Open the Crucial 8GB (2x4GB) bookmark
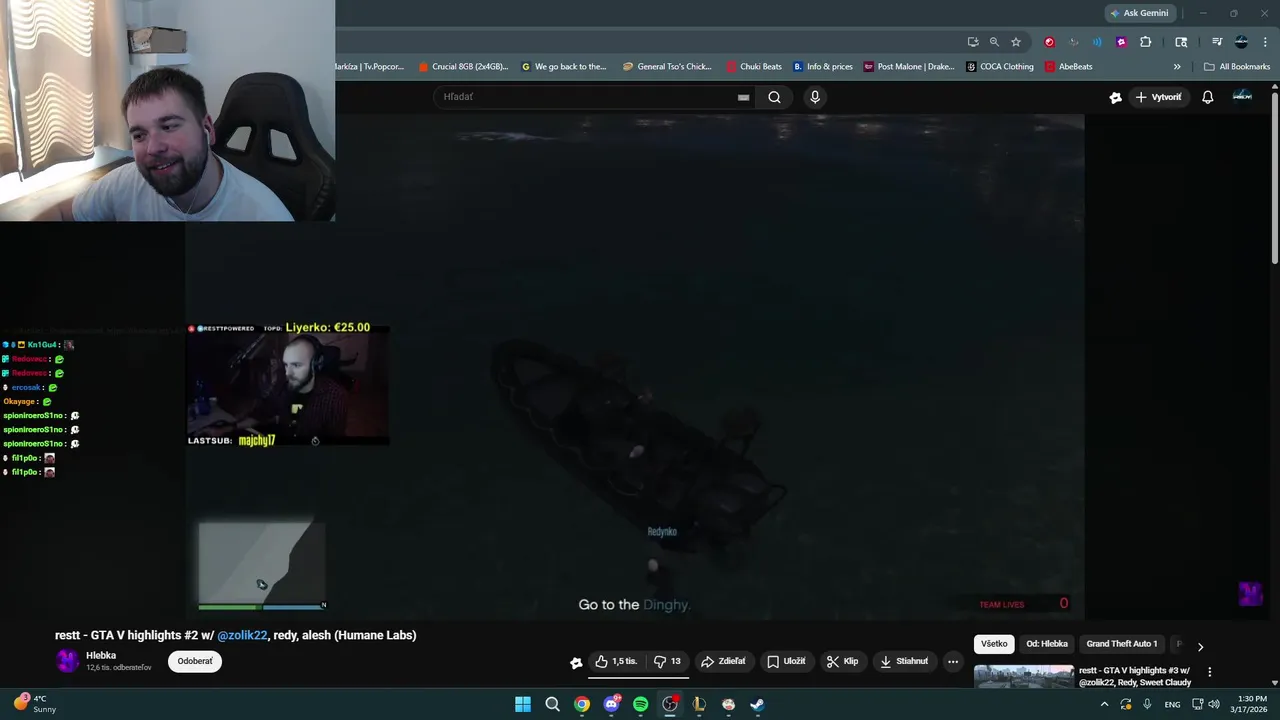Image resolution: width=1280 pixels, height=720 pixels. pos(463,67)
